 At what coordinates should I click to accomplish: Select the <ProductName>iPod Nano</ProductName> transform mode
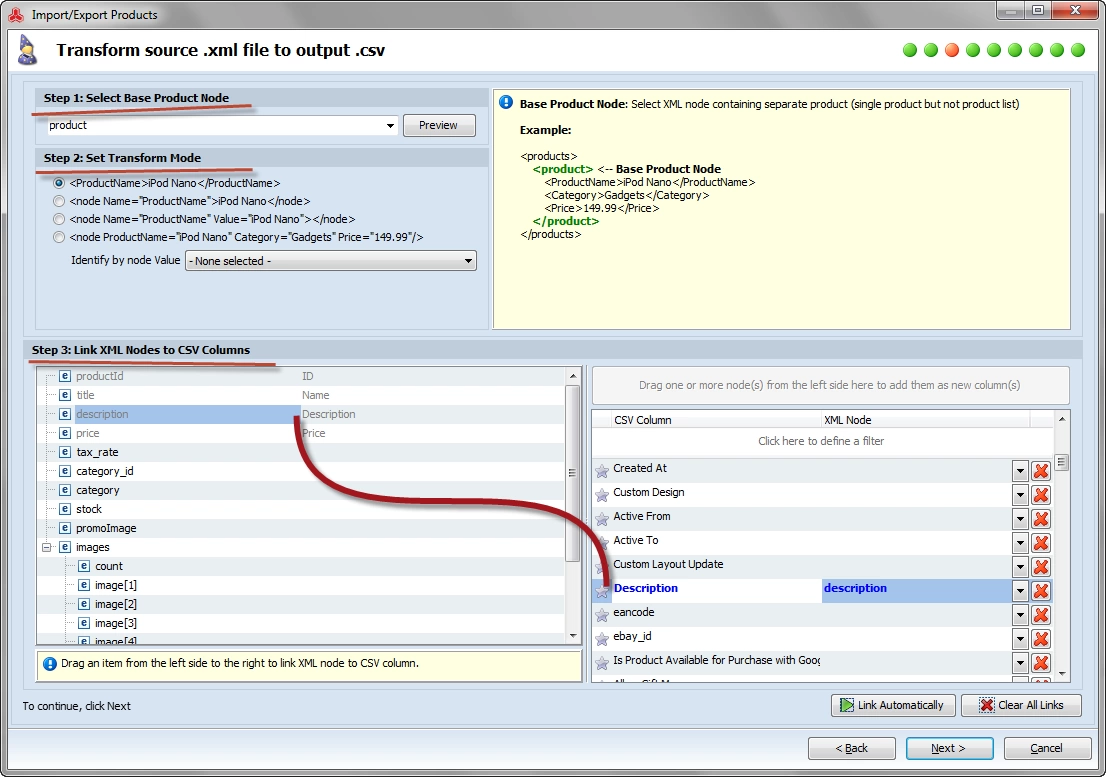tap(59, 183)
